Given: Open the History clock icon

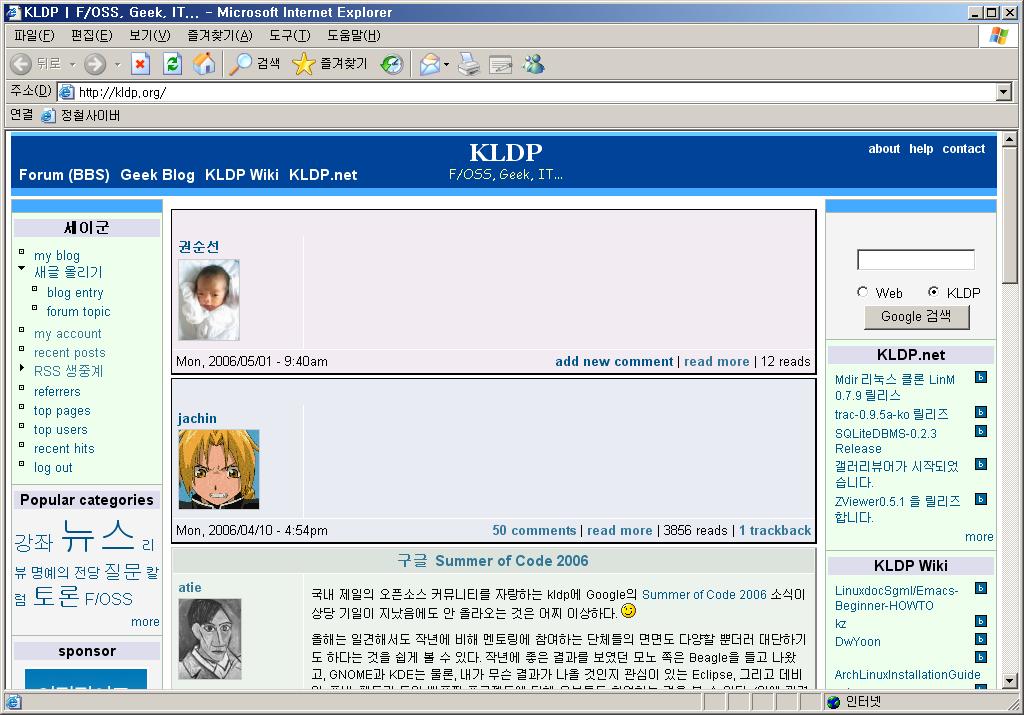Looking at the screenshot, I should (392, 64).
